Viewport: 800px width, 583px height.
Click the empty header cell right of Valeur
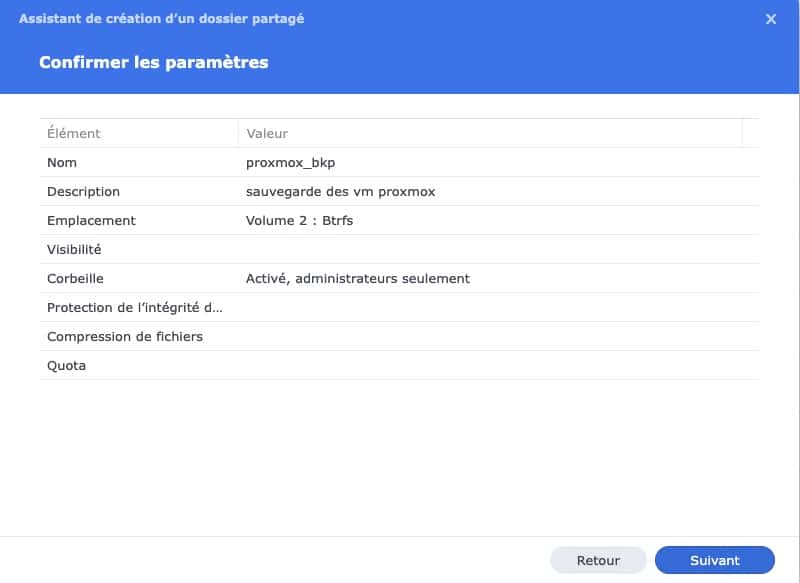(x=750, y=133)
